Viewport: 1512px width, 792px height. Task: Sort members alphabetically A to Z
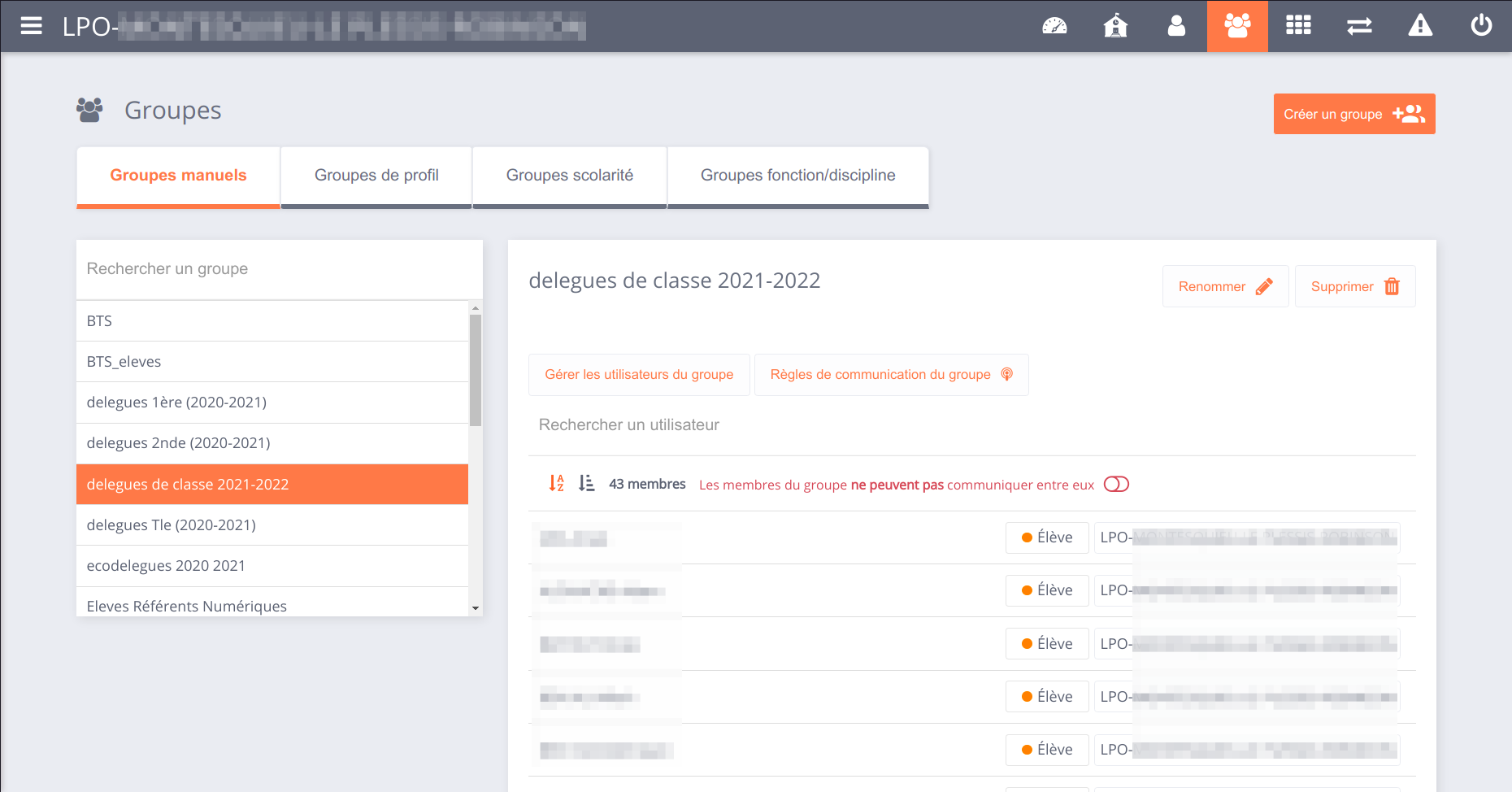tap(557, 484)
